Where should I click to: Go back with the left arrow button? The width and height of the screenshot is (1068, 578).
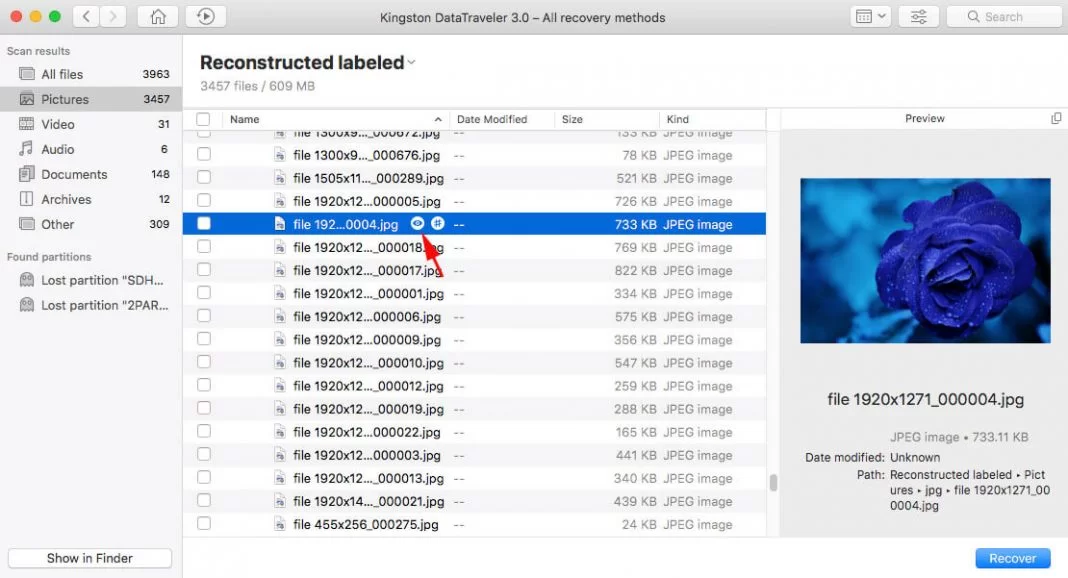click(x=87, y=16)
